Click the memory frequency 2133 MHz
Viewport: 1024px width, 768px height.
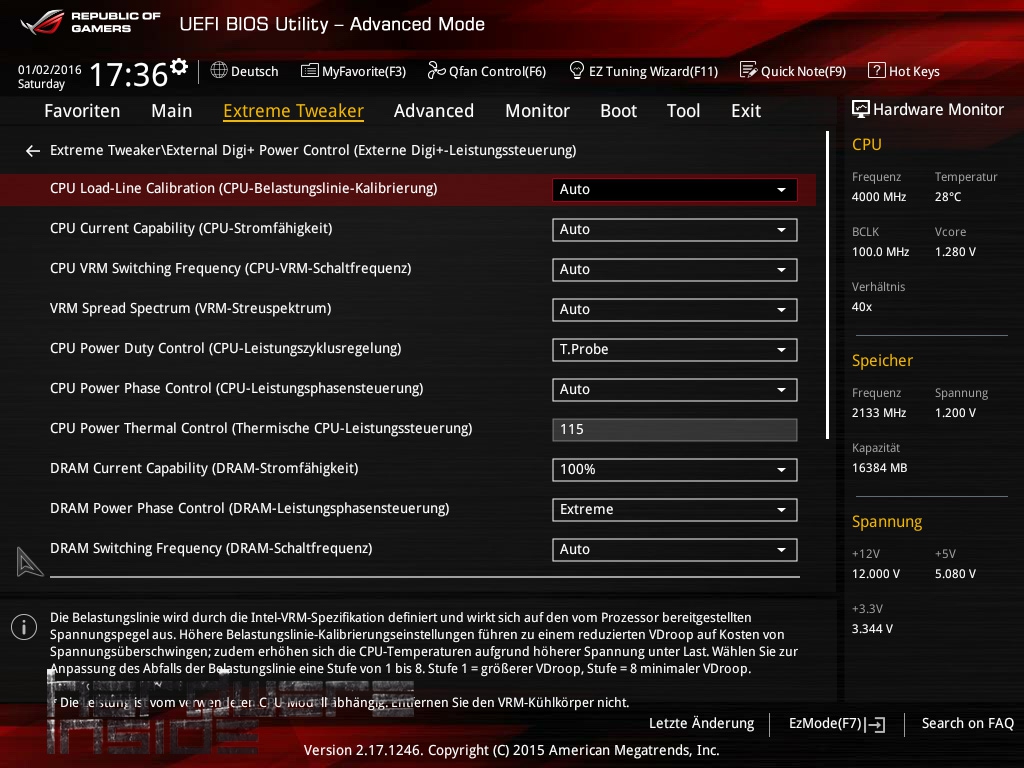click(x=879, y=413)
